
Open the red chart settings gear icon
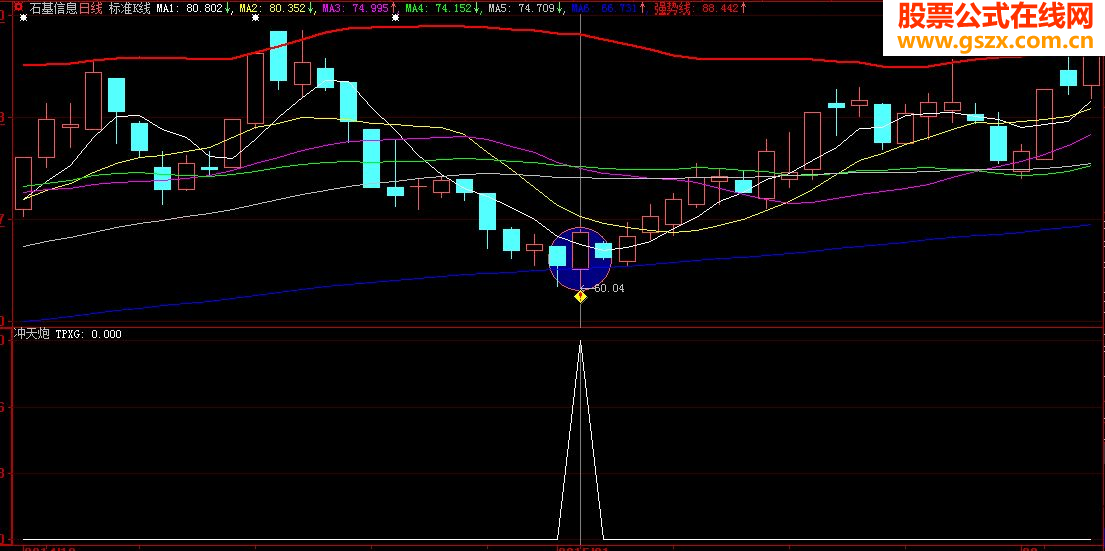tap(17, 7)
